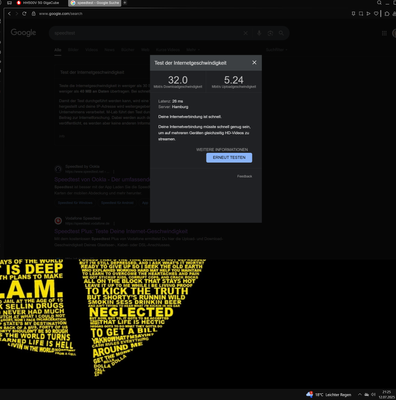Screen dimensions: 396x400
Task: Click the Speedtest für Windows sitelink chip
Action: click(75, 203)
